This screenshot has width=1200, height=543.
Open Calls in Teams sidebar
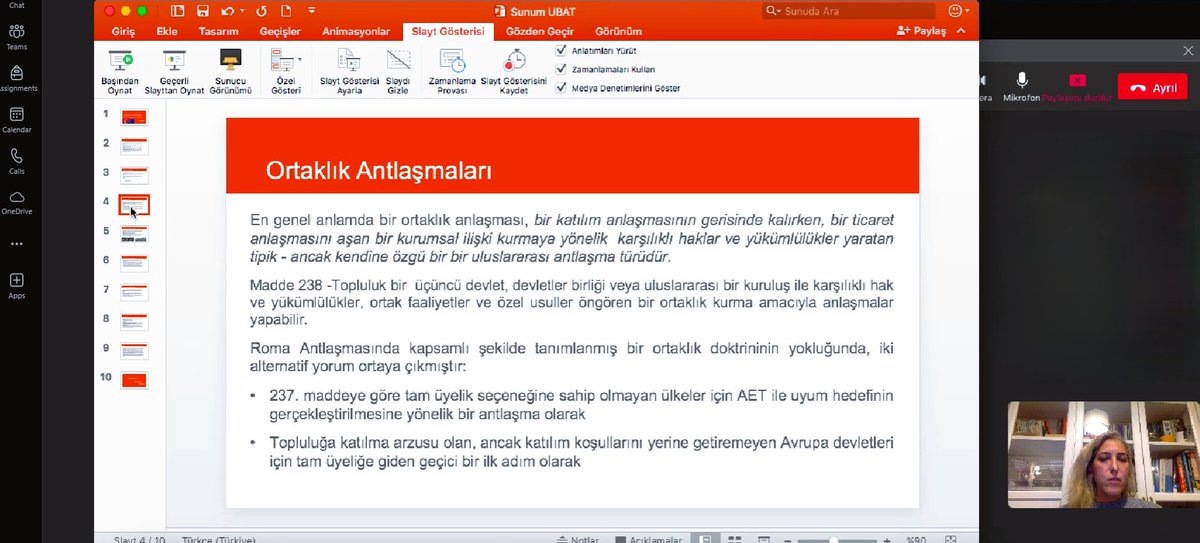16,161
